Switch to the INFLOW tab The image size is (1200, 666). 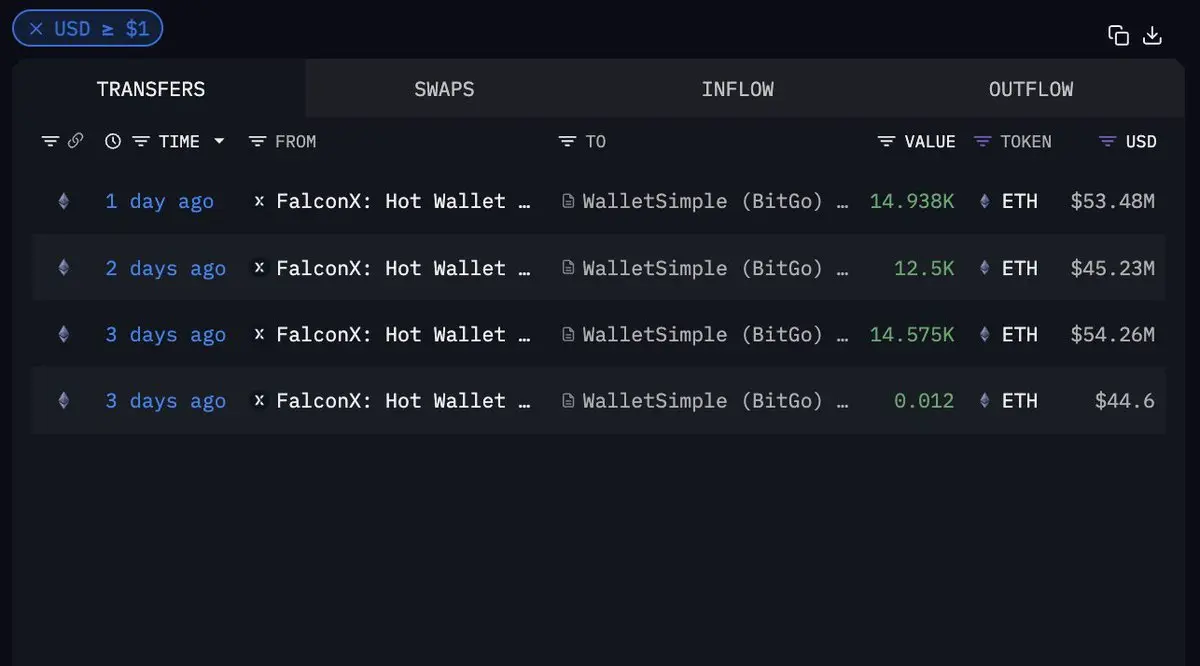tap(738, 89)
